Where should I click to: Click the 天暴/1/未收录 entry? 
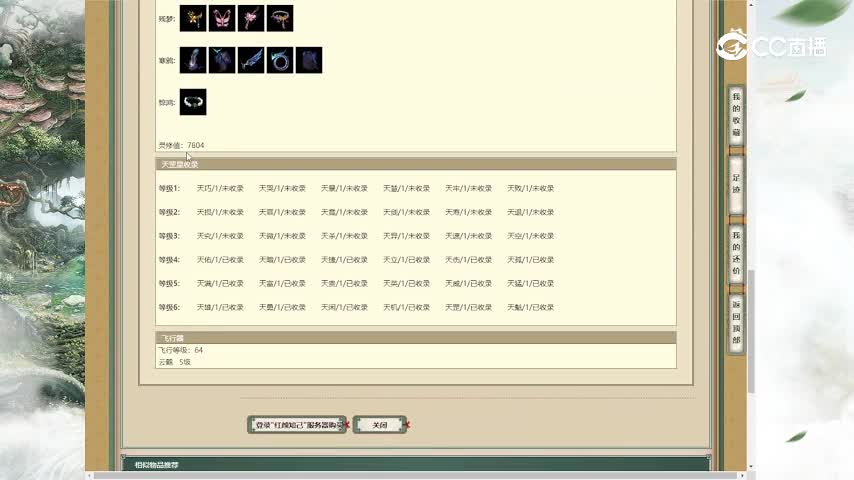(344, 189)
